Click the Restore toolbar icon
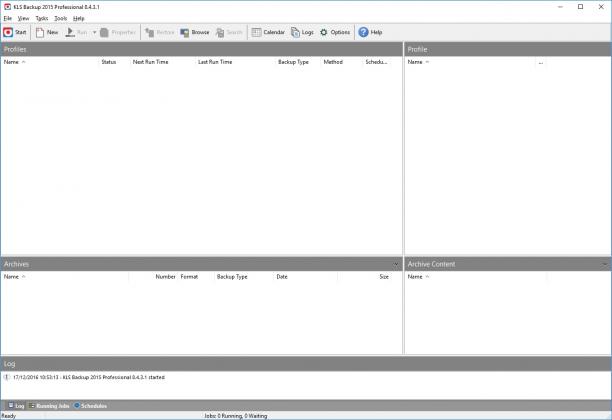The height and width of the screenshot is (420, 612). click(x=149, y=32)
